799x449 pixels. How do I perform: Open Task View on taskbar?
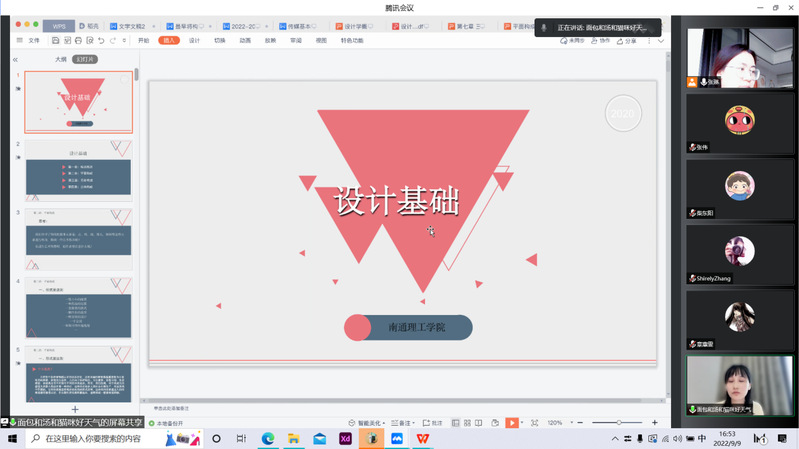pyautogui.click(x=241, y=438)
